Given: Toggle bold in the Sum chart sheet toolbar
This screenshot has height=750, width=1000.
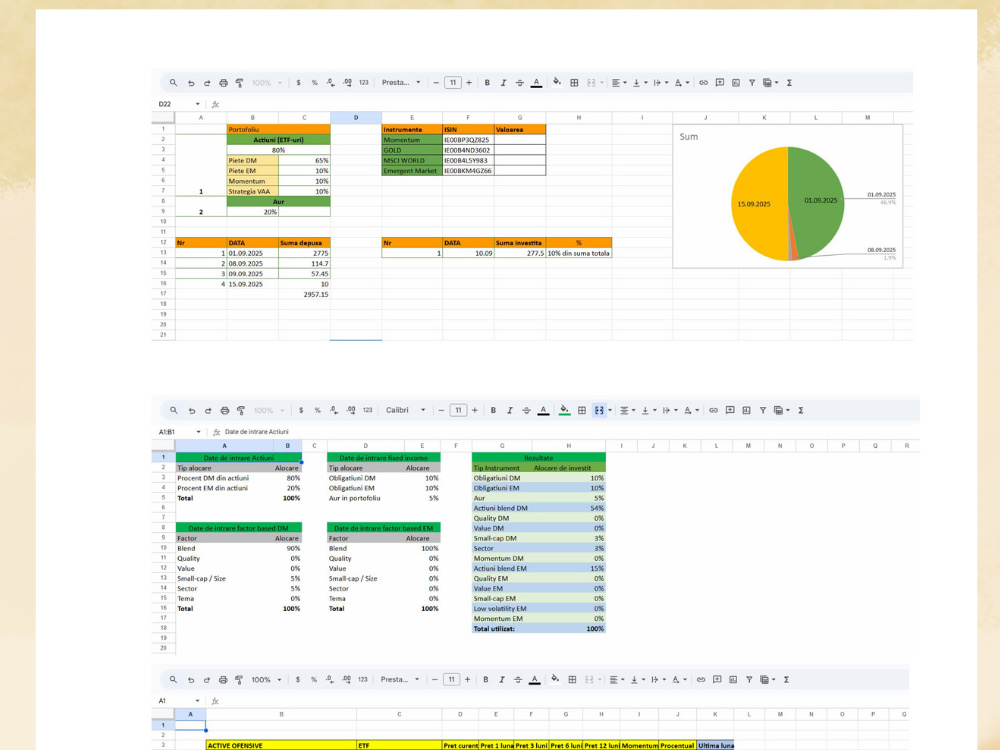Looking at the screenshot, I should click(487, 83).
